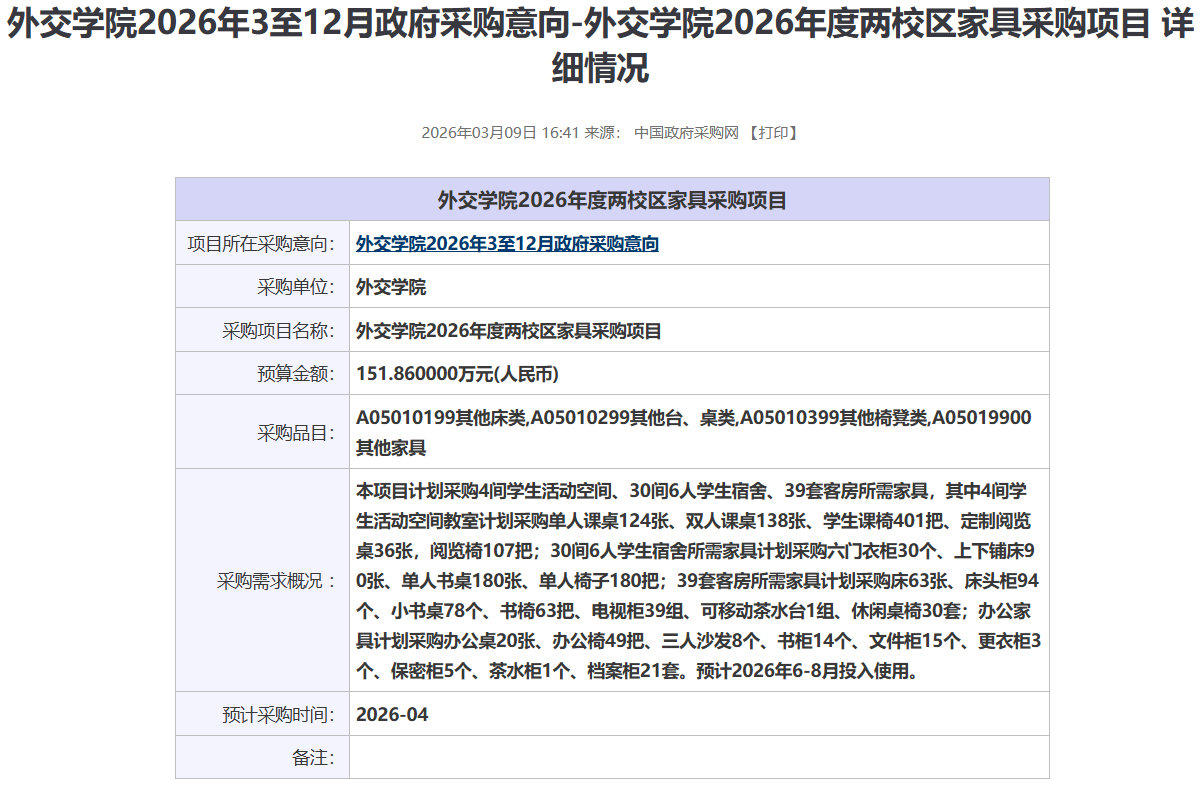Click the 项目所在采购意向 label cell
The height and width of the screenshot is (786, 1201).
click(262, 244)
